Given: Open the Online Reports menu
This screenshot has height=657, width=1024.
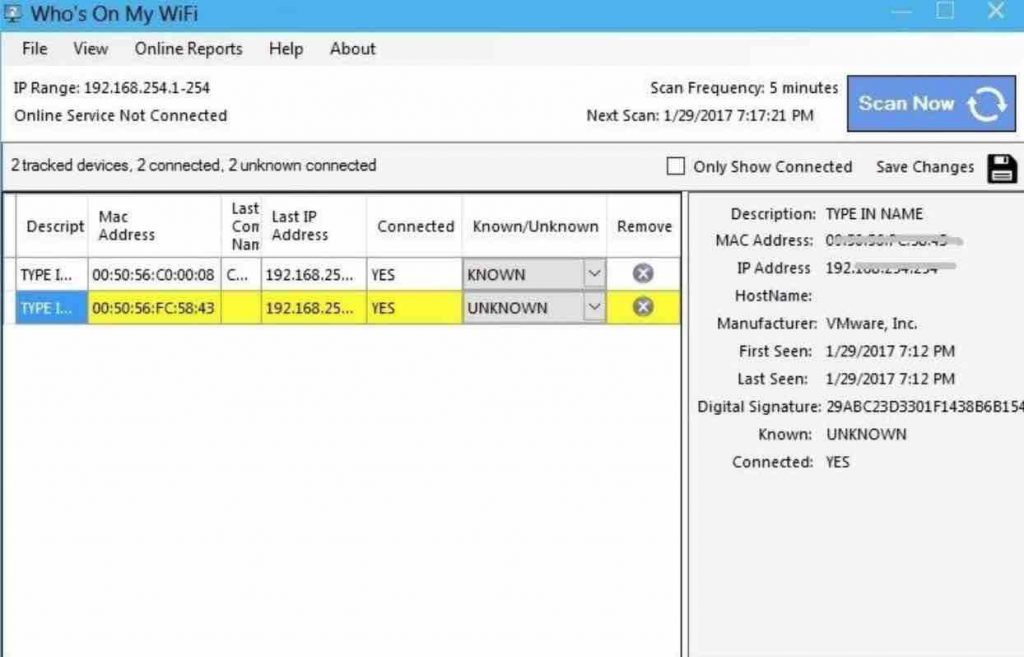Looking at the screenshot, I should point(188,48).
